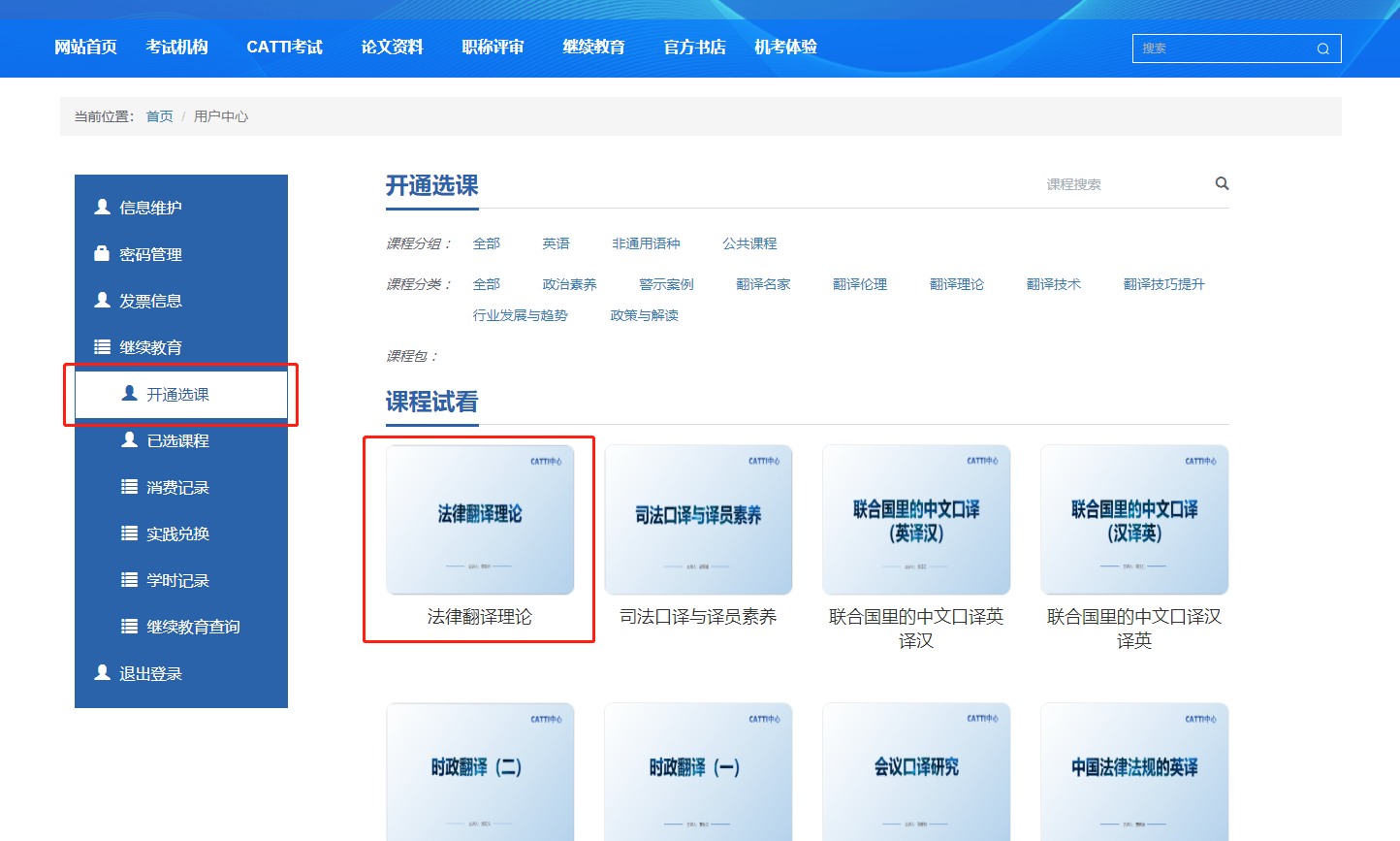Click the course search magnifier icon

point(1222,183)
